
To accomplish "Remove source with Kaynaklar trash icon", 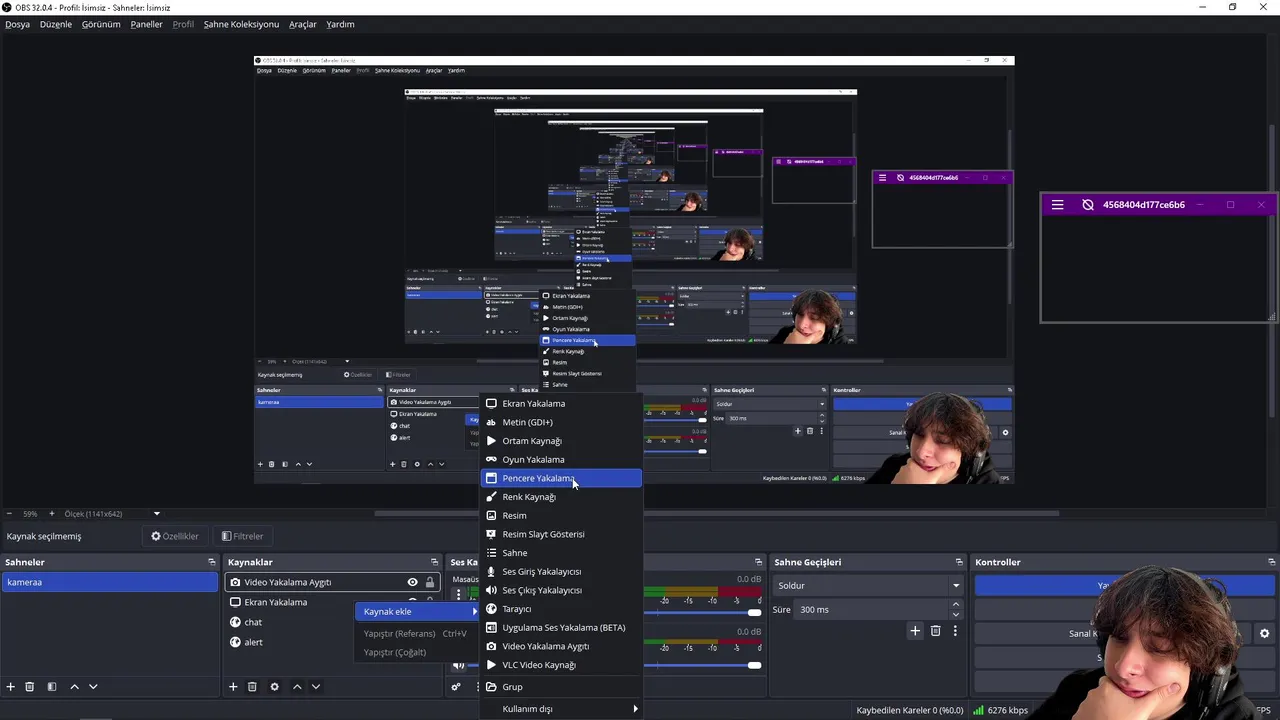I will coord(252,687).
